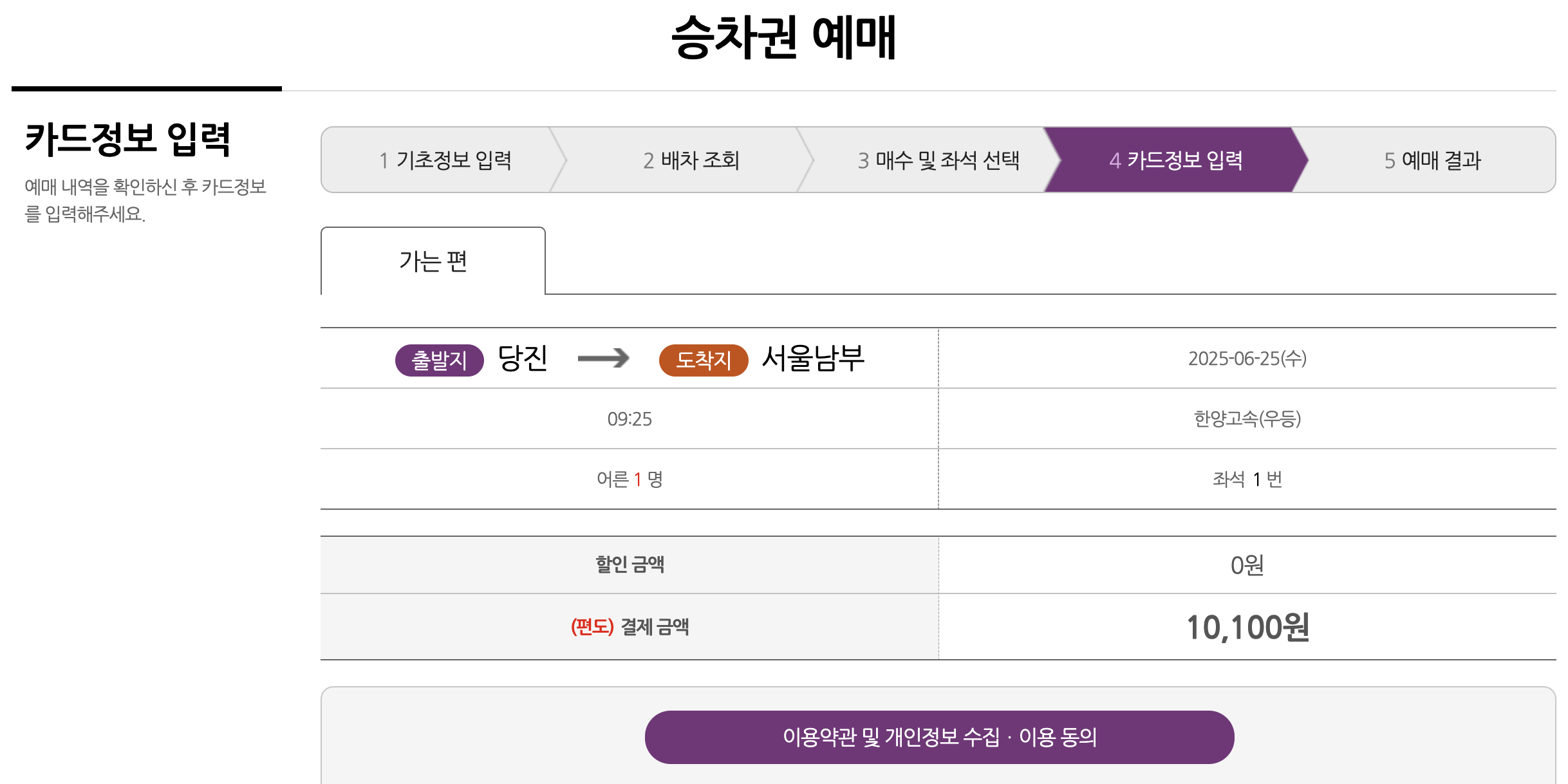Screen dimensions: 1568x784
Task: Select step 1 기초정보 입력
Action: 450,161
